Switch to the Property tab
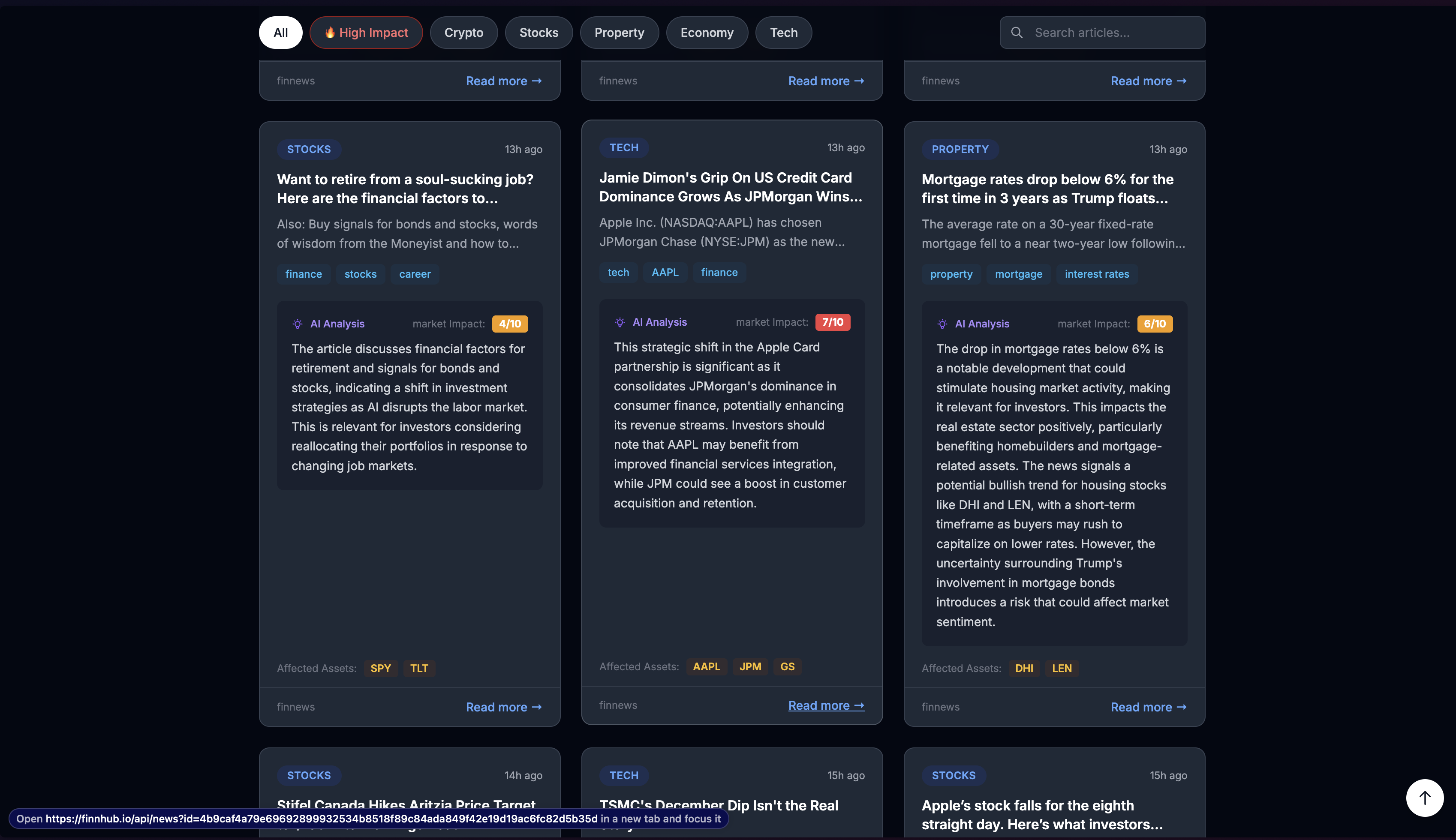 [x=619, y=32]
